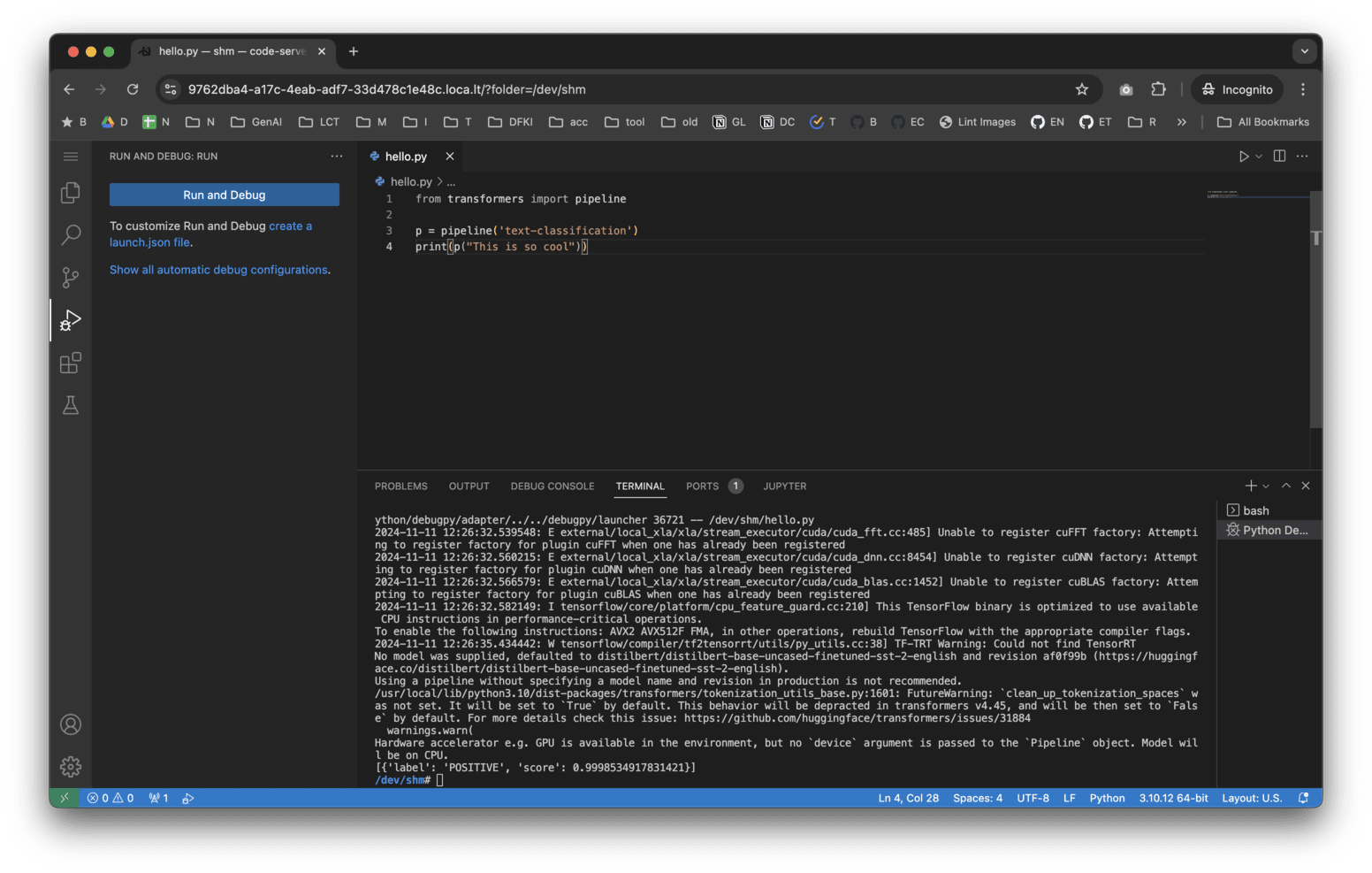This screenshot has height=873, width=1372.
Task: Open the new terminal profile dropdown
Action: [x=1264, y=486]
